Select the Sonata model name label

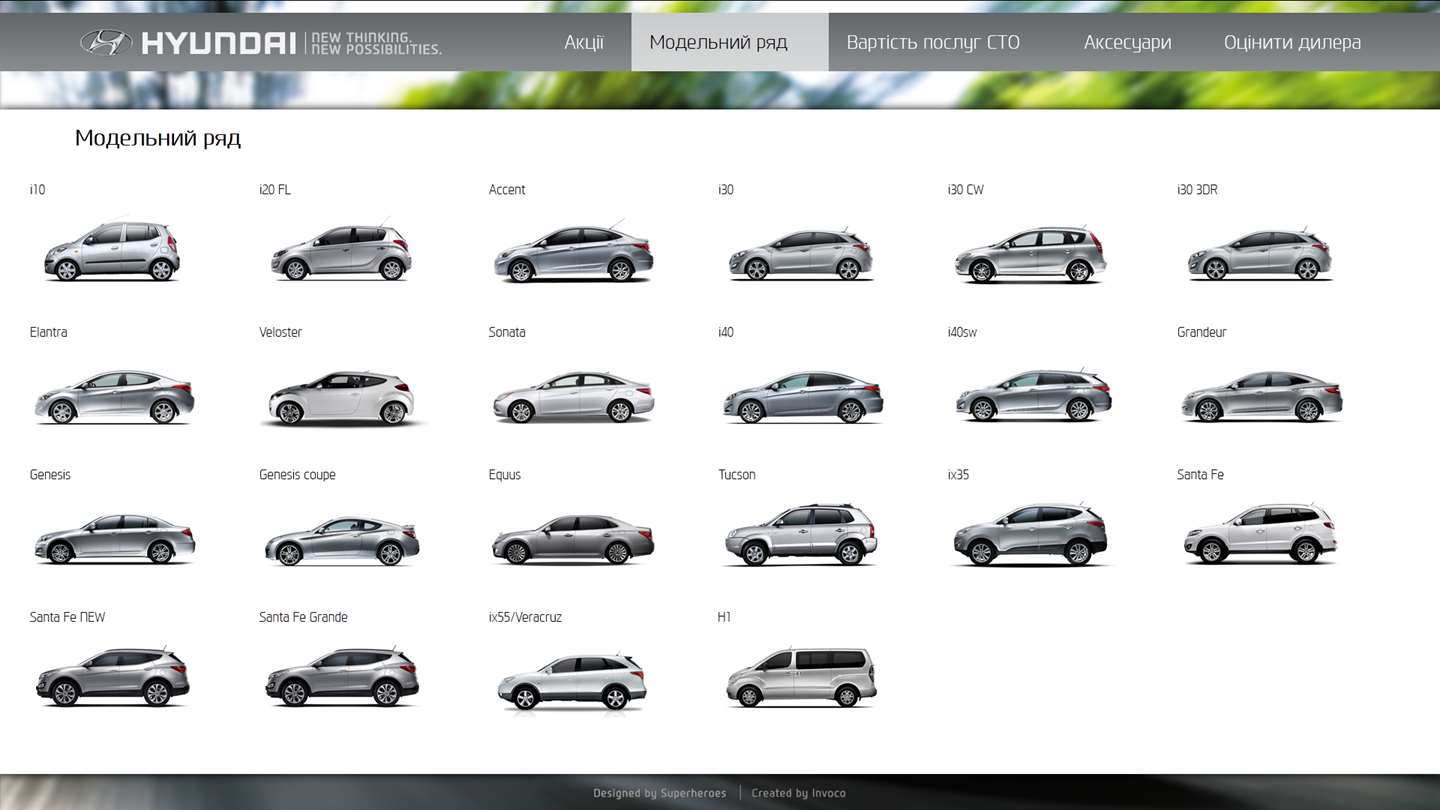pos(507,332)
